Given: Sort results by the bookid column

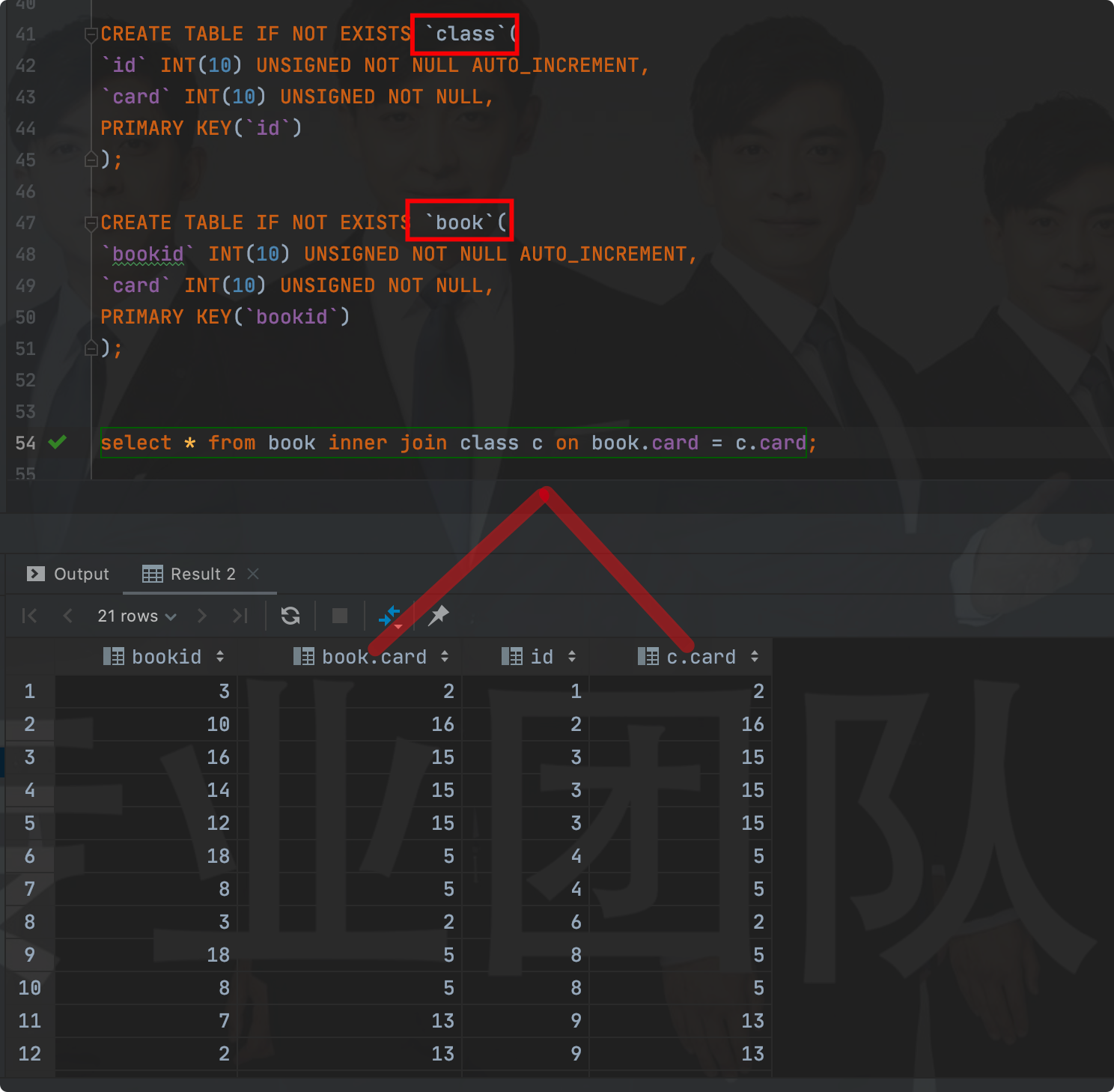Looking at the screenshot, I should coord(220,657).
